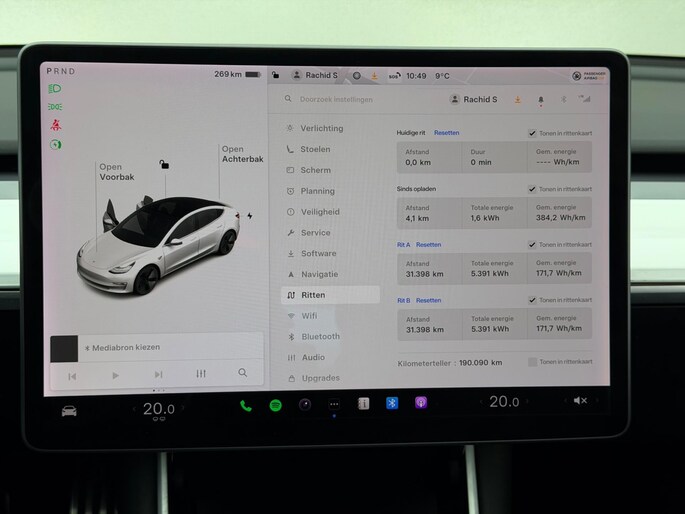The width and height of the screenshot is (685, 514).
Task: Open driver profile menu in status bar
Action: [315, 75]
